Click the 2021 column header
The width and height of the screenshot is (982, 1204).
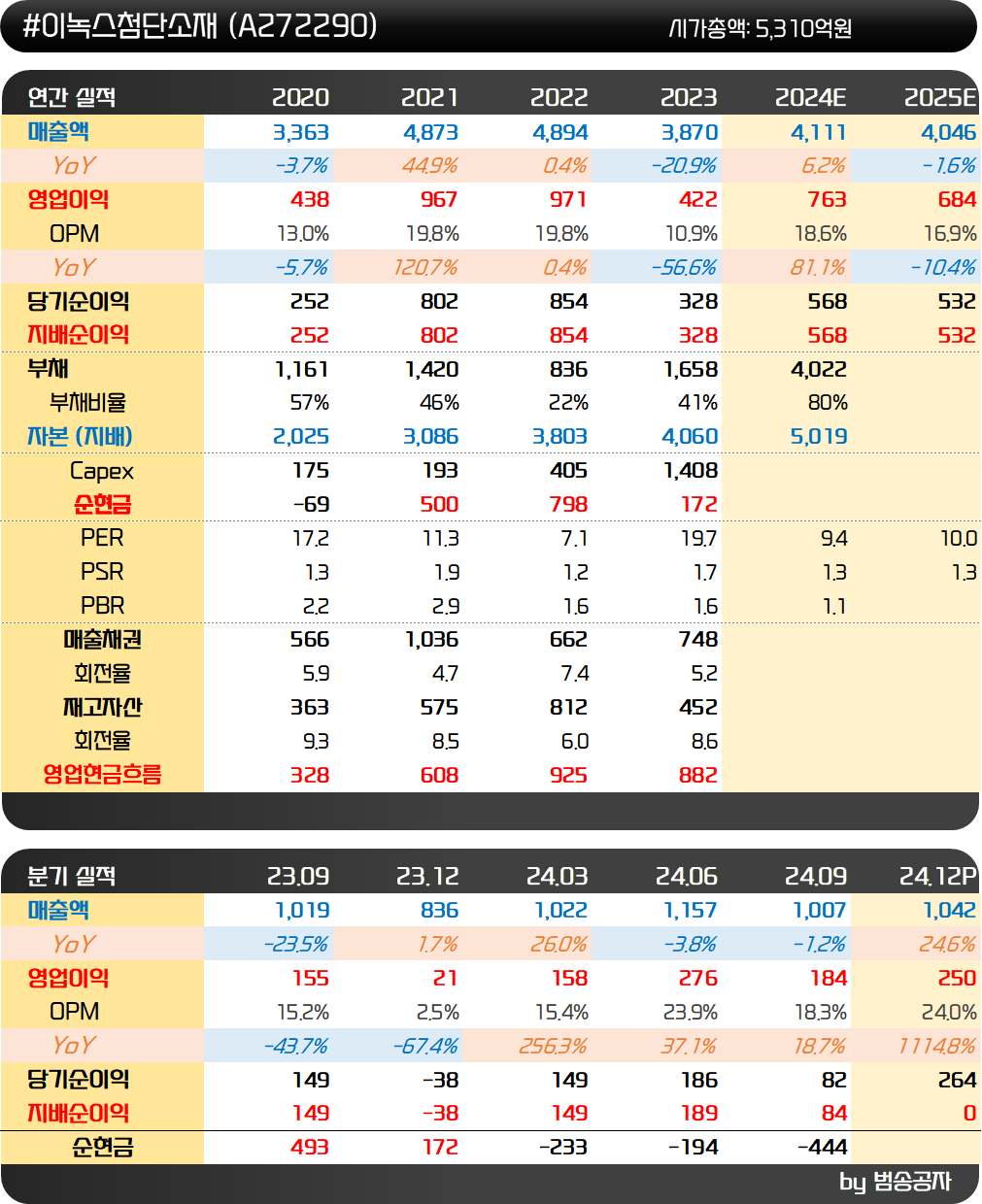click(x=429, y=98)
